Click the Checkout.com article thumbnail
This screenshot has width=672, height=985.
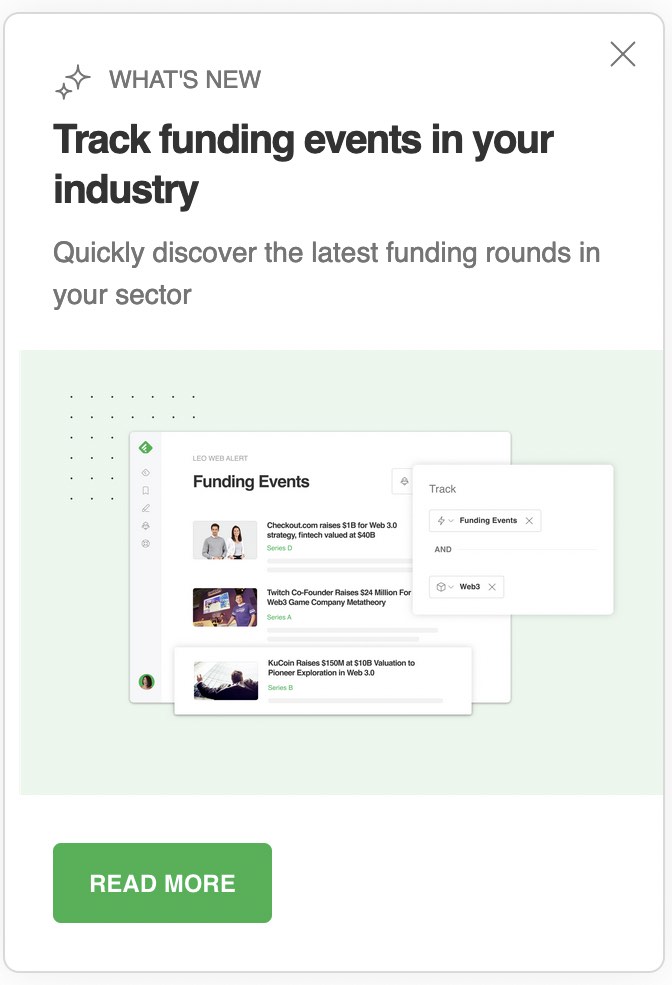pos(225,540)
